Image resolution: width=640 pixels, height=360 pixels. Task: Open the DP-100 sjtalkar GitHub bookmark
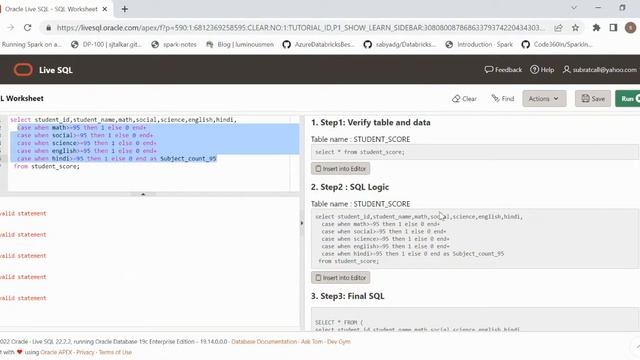pyautogui.click(x=107, y=44)
